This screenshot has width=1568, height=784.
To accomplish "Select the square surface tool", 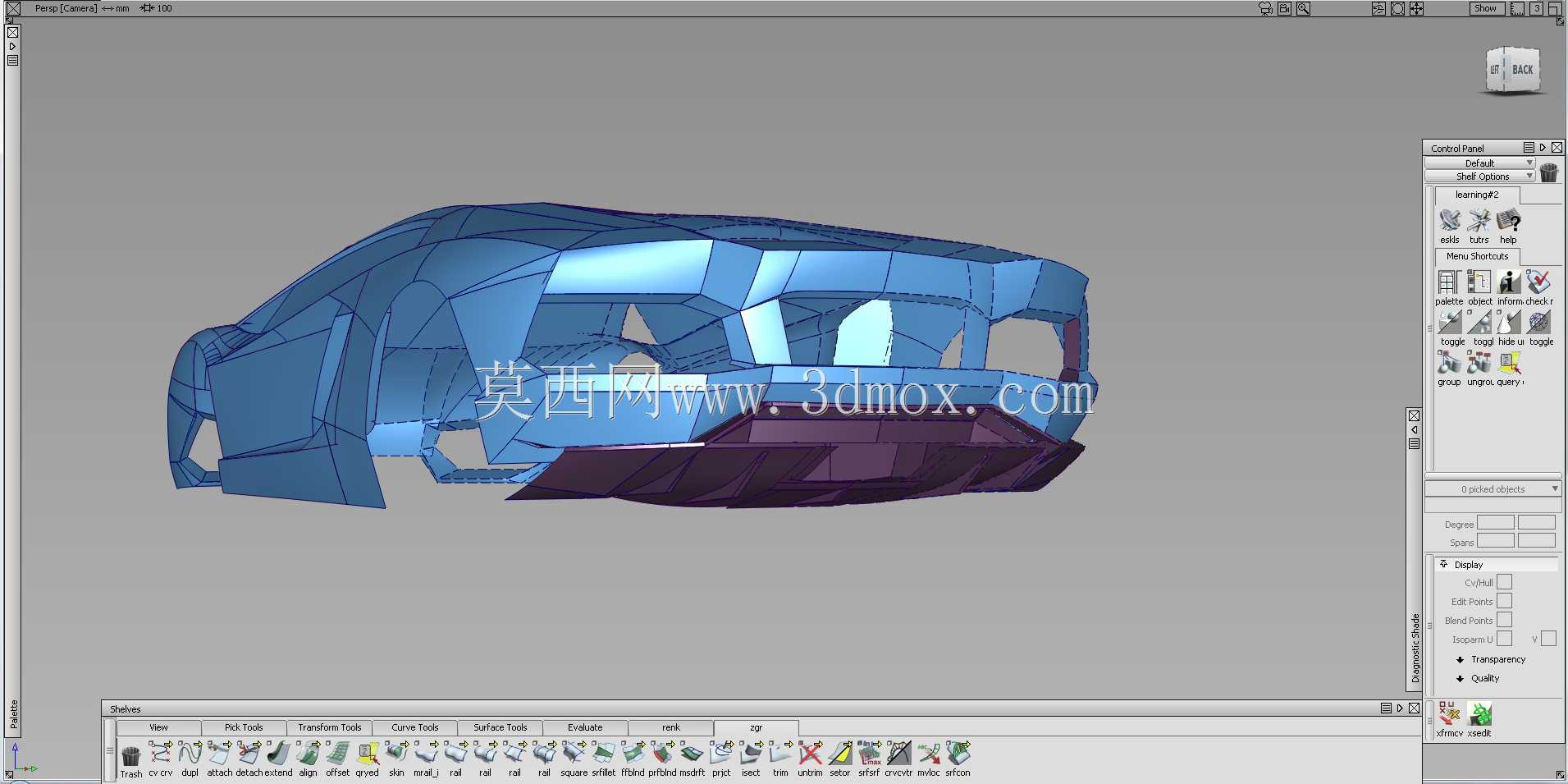I will (574, 753).
